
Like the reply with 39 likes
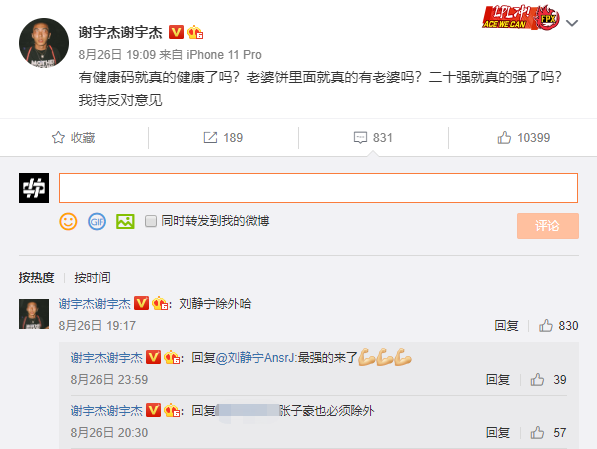coord(537,380)
